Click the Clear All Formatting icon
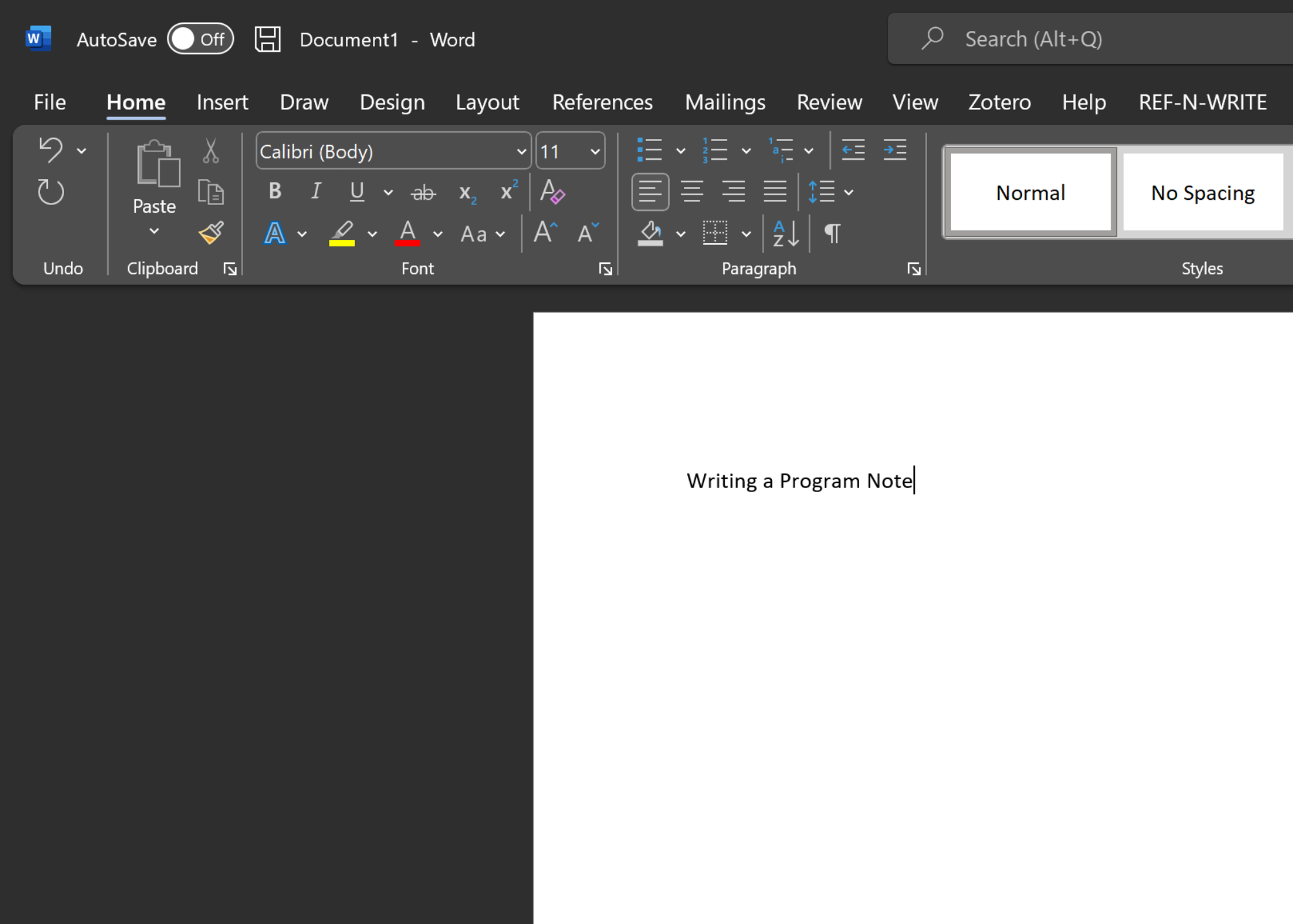Screen dimensions: 1293x924 (x=551, y=192)
